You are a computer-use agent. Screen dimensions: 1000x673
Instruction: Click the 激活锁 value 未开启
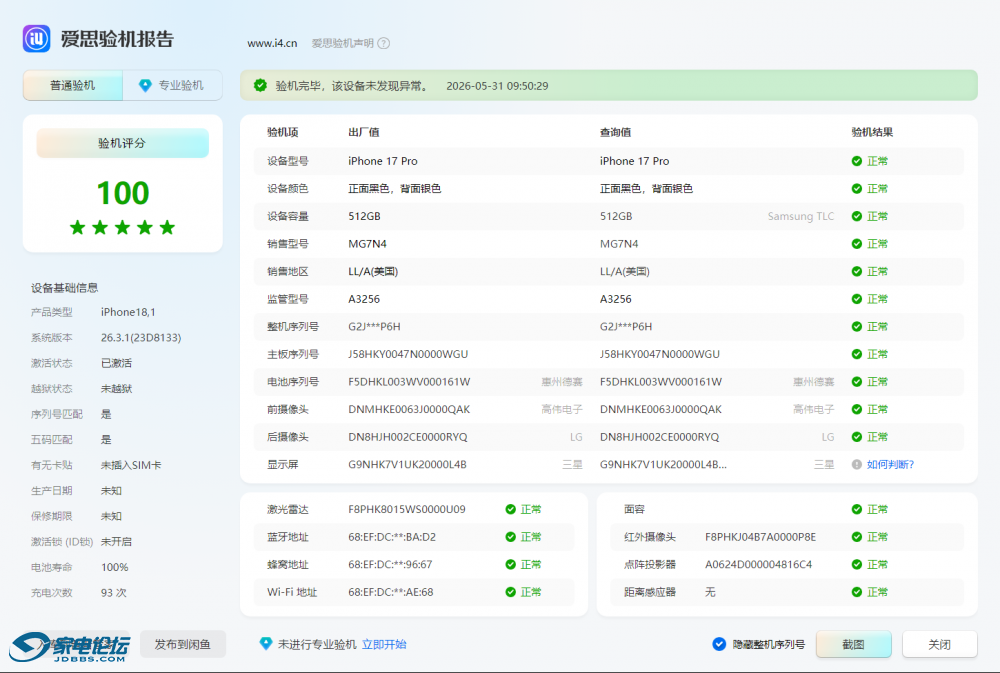click(116, 542)
